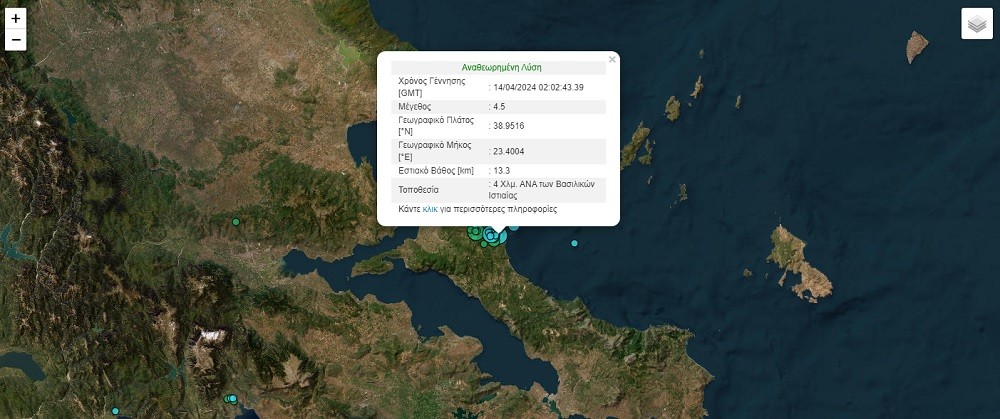Click the longitude value 23.4004
The image size is (1000, 419).
[x=510, y=151]
